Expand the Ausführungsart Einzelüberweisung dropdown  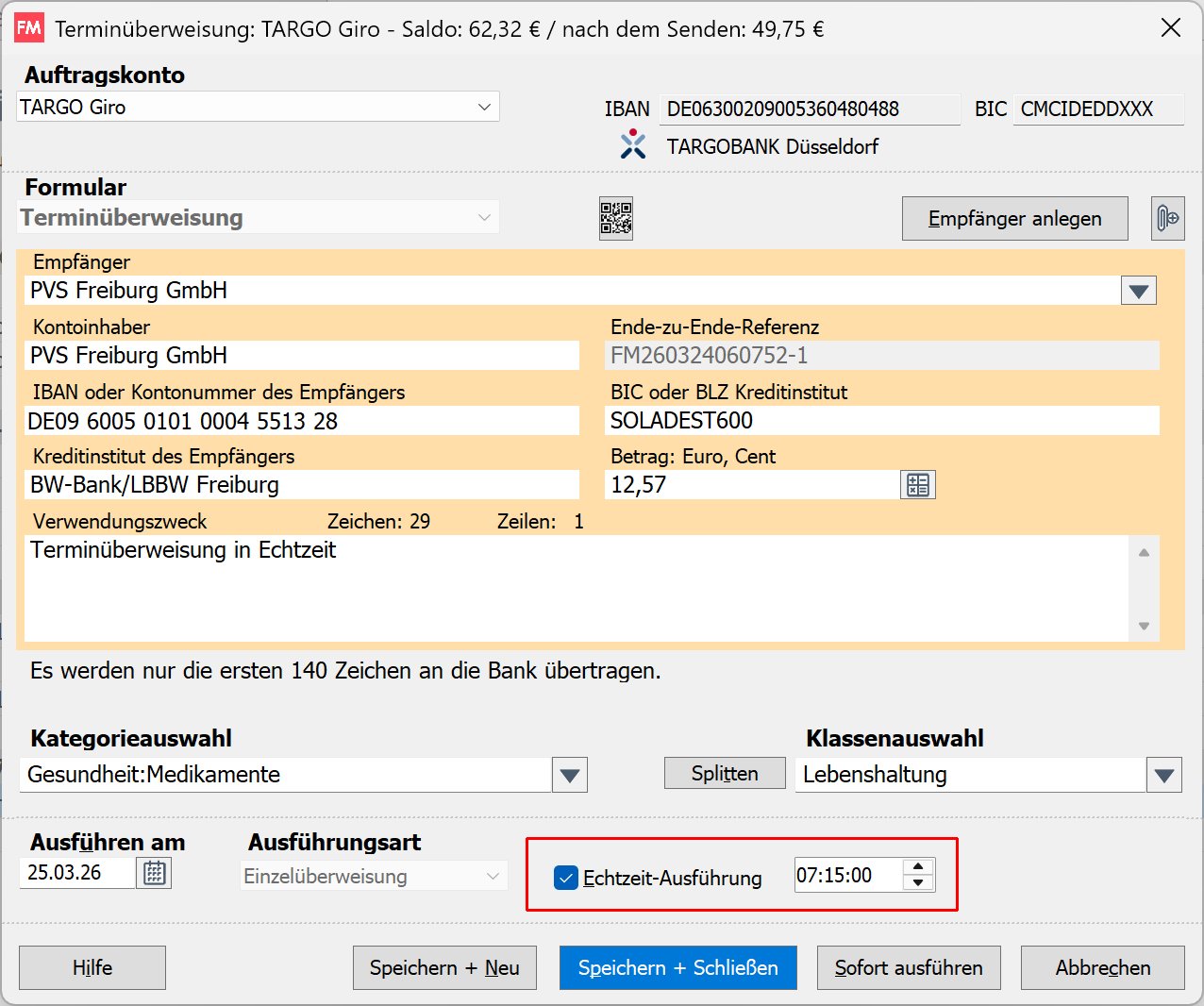493,876
